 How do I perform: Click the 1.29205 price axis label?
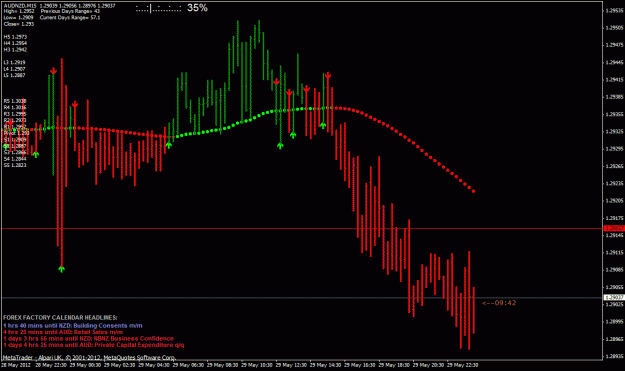(614, 200)
